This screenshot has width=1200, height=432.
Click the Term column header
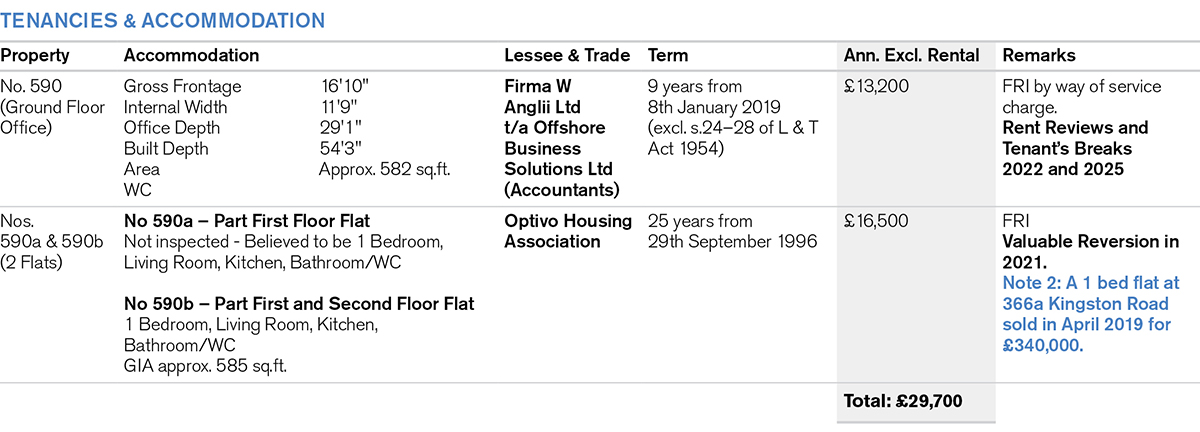[x=668, y=56]
